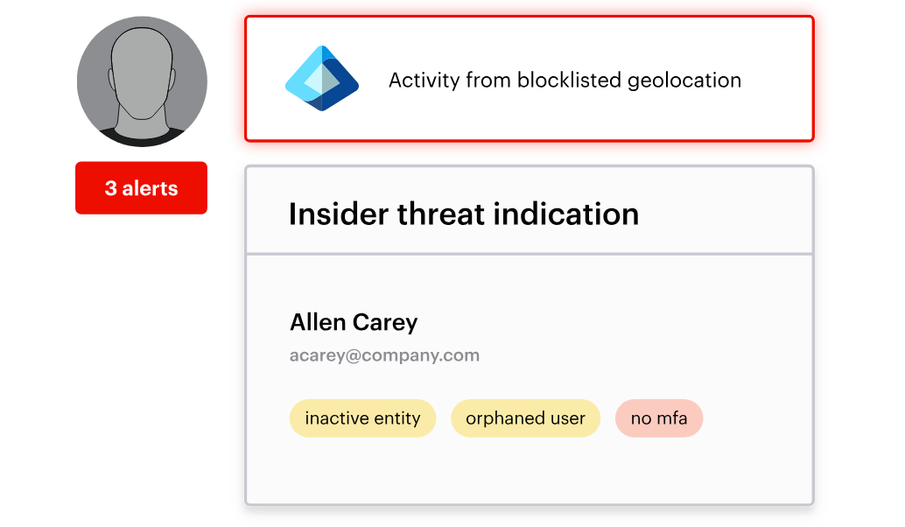The height and width of the screenshot is (527, 905).
Task: Click the red 3 alerts badge
Action: (x=141, y=188)
